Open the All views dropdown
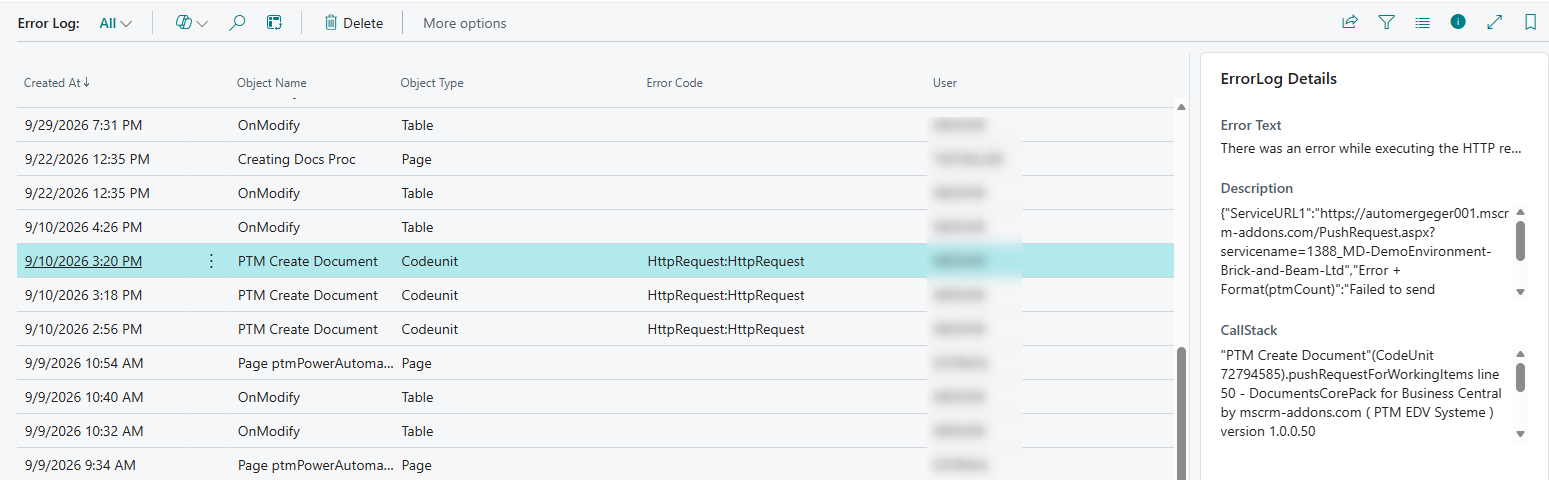This screenshot has height=480, width=1549. [116, 23]
